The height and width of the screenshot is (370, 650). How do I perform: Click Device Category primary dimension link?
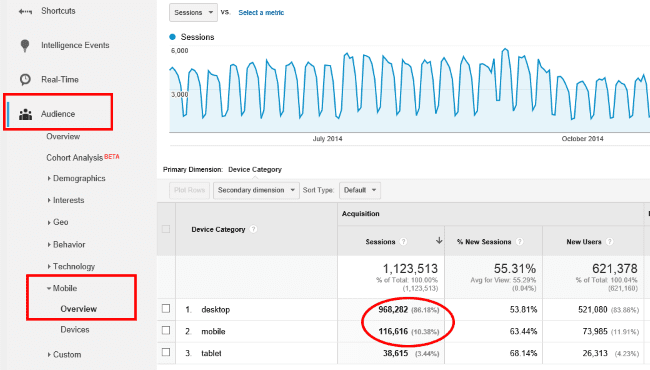(x=255, y=169)
